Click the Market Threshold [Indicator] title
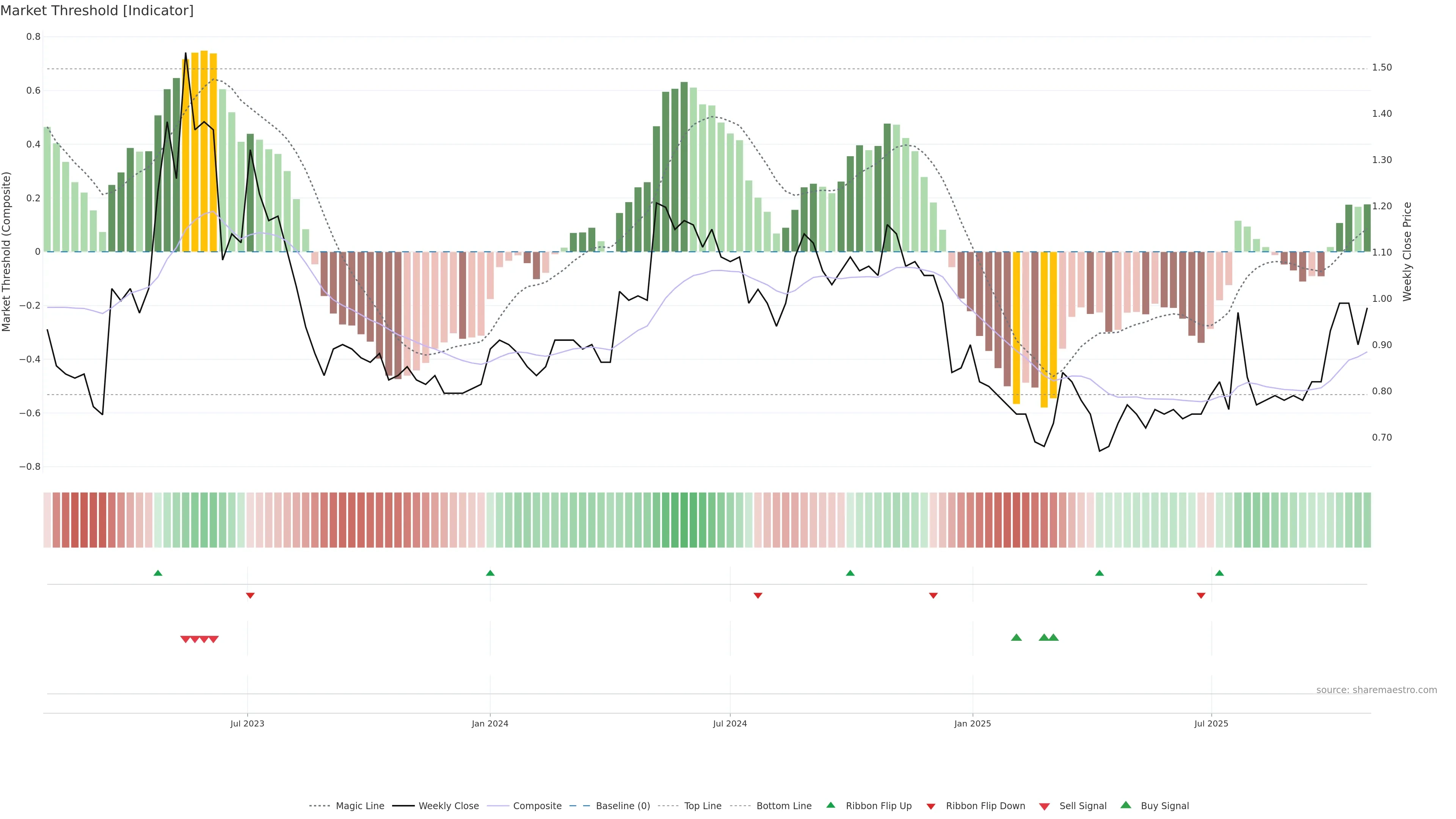The image size is (1456, 819). (x=97, y=11)
